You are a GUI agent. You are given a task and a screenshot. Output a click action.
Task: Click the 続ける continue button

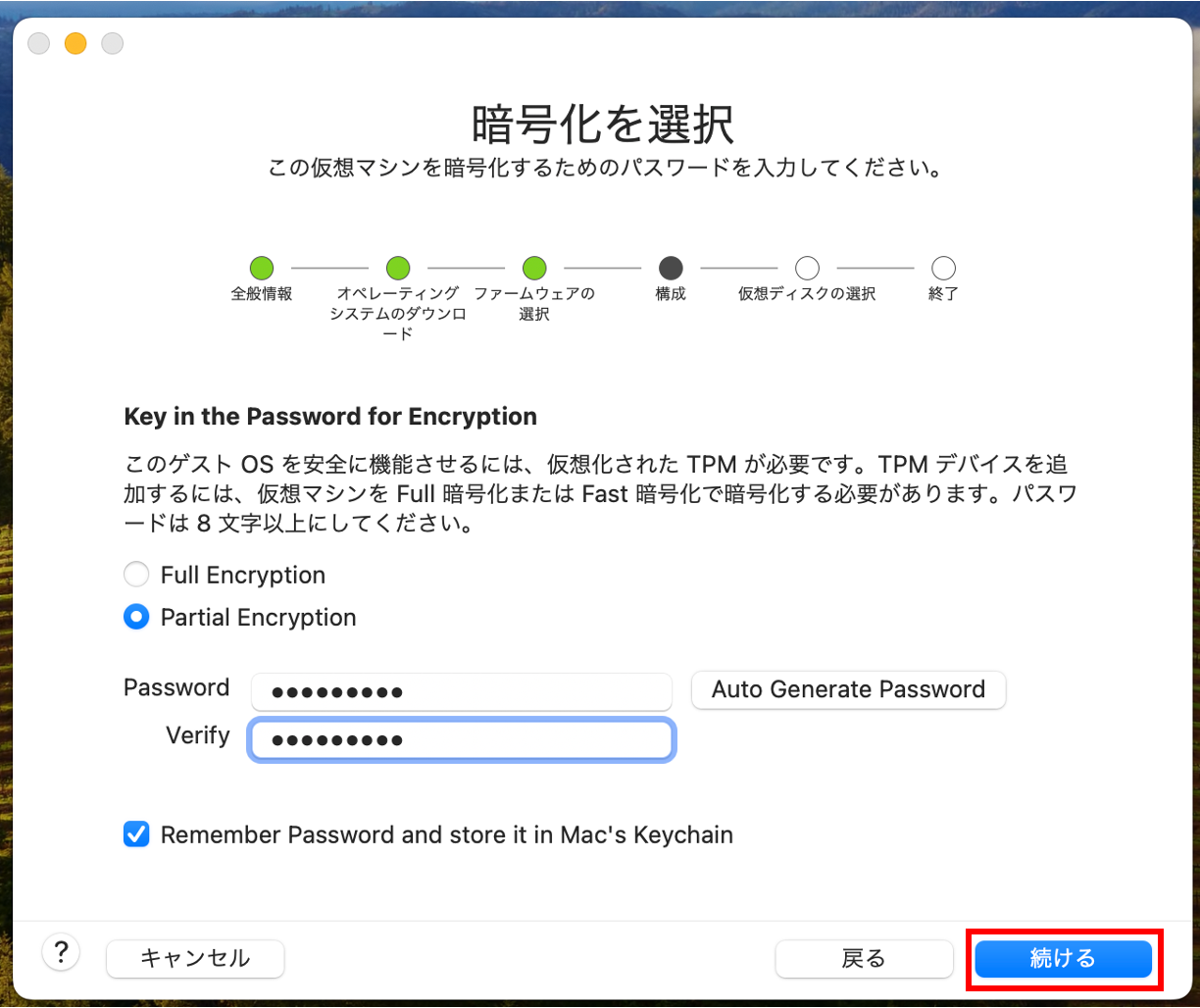point(1063,958)
